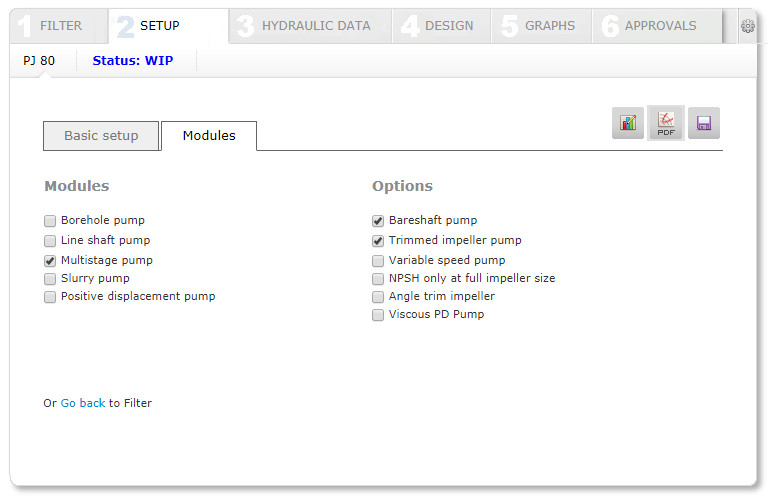The width and height of the screenshot is (768, 496).
Task: Select the Slurry pump checkbox
Action: tap(50, 279)
